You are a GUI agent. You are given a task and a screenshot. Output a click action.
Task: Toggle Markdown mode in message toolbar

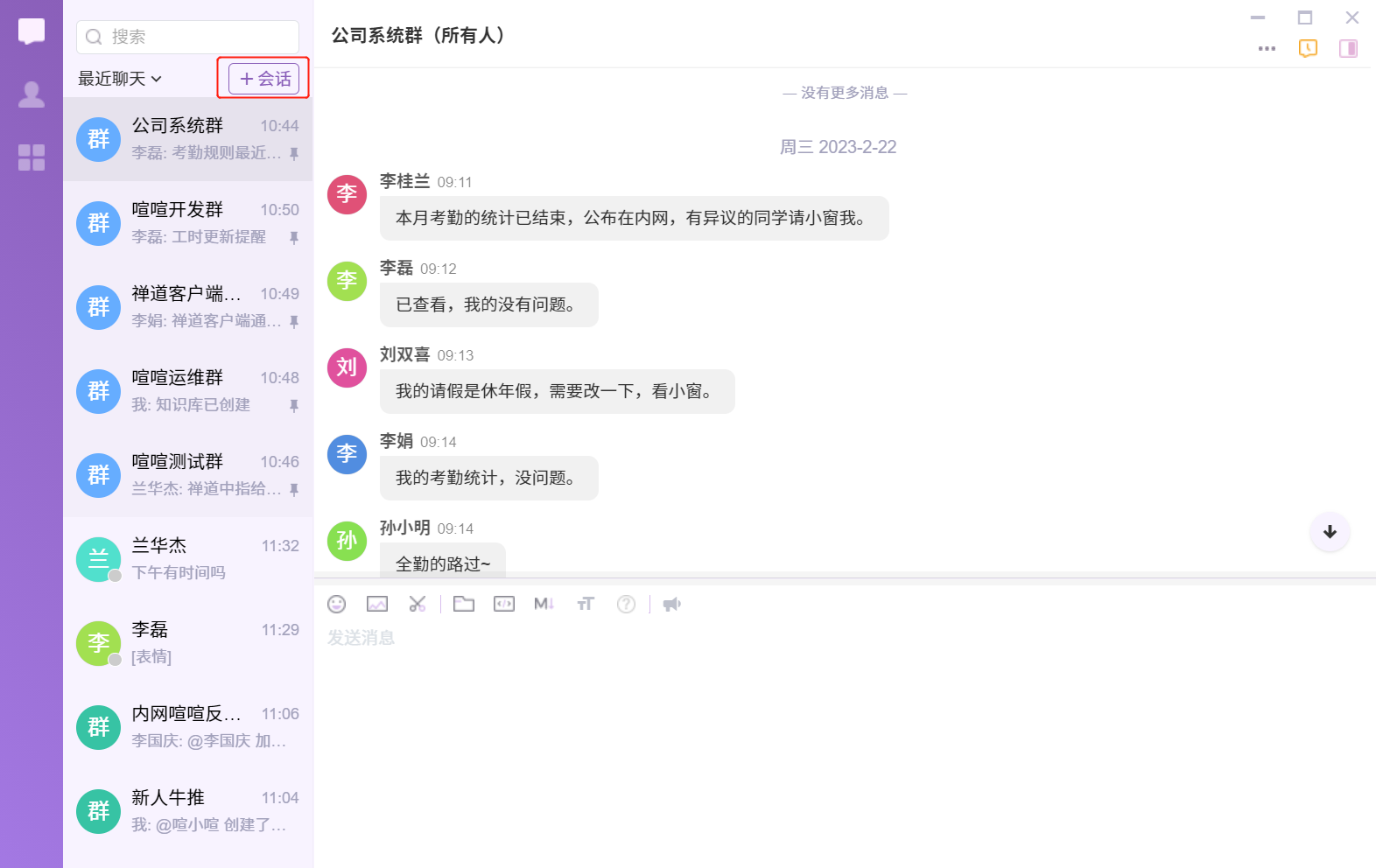[x=544, y=604]
